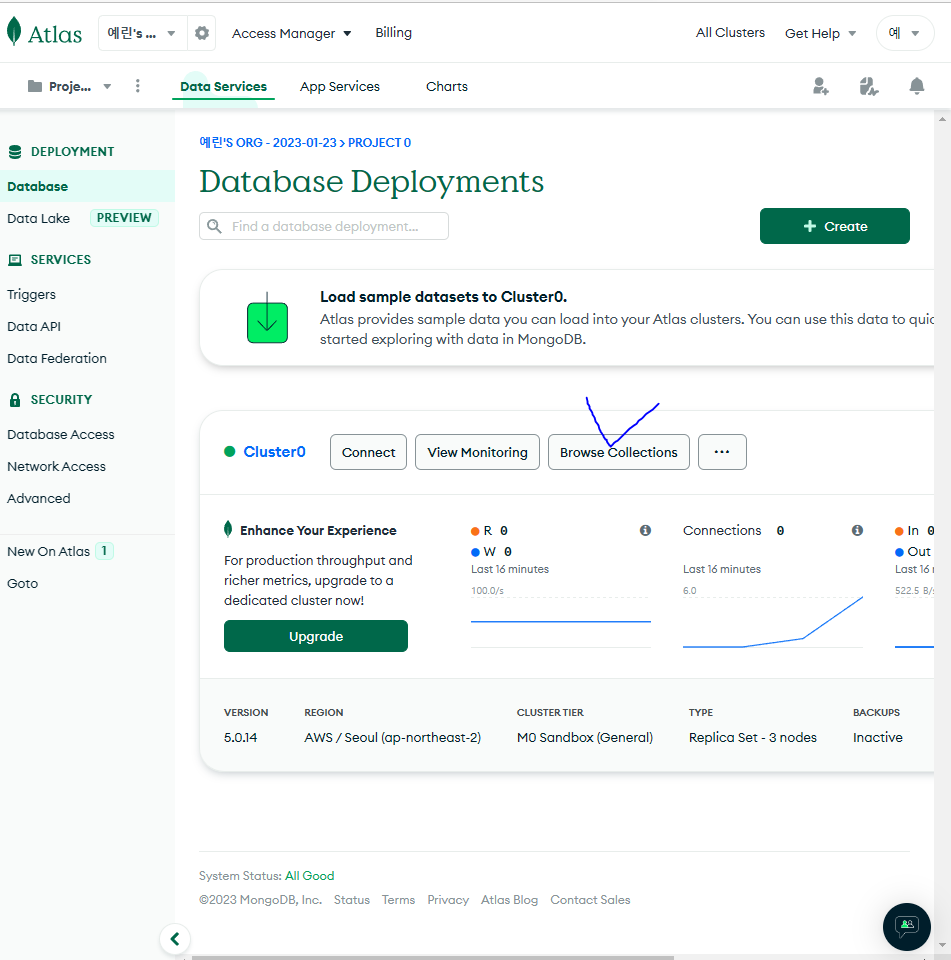Switch to App Services tab
Image resolution: width=951 pixels, height=960 pixels.
pos(340,86)
